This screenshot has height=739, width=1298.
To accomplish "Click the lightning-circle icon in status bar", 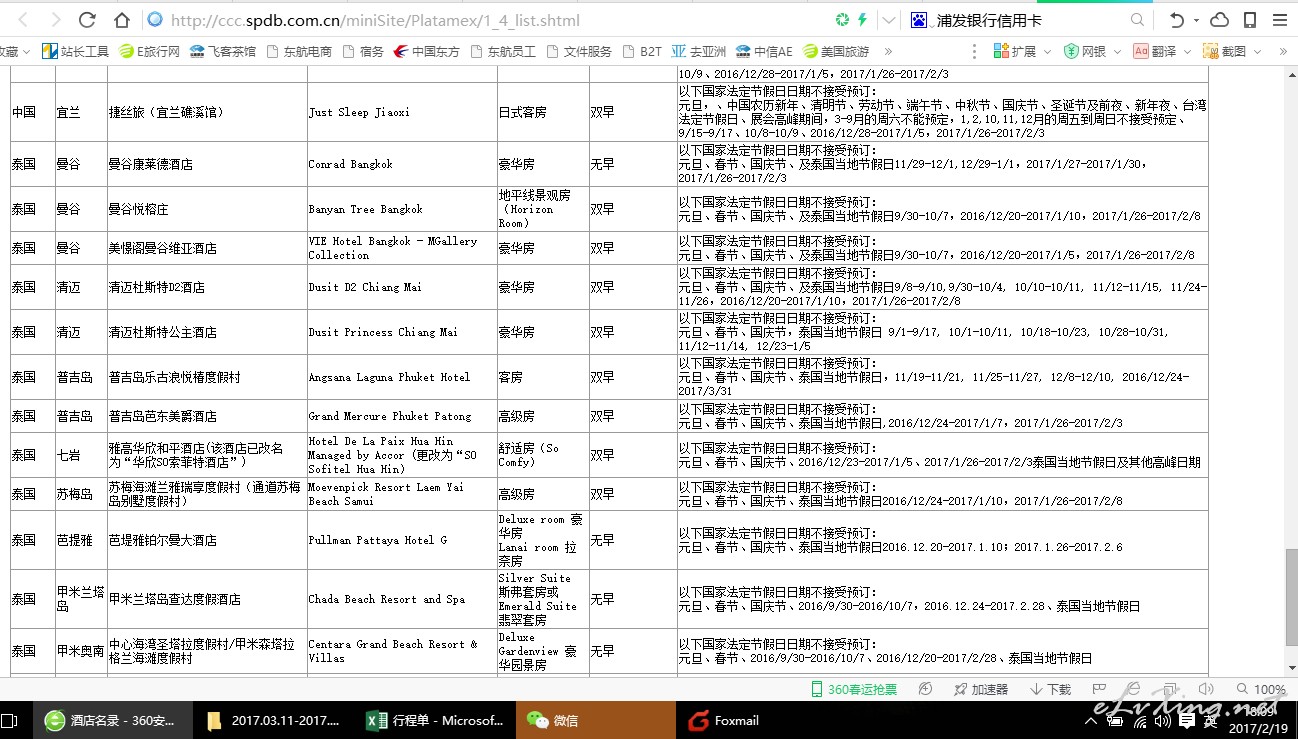I will (926, 689).
